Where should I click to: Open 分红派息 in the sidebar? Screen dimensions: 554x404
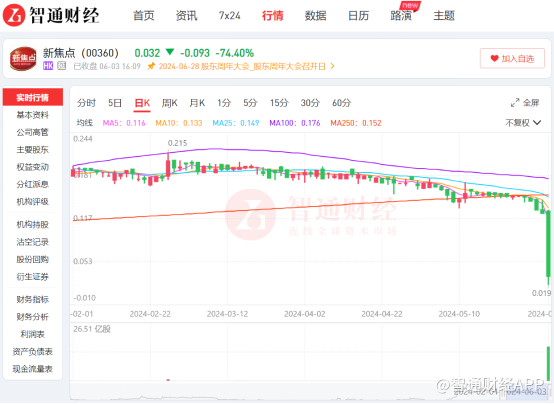(33, 184)
